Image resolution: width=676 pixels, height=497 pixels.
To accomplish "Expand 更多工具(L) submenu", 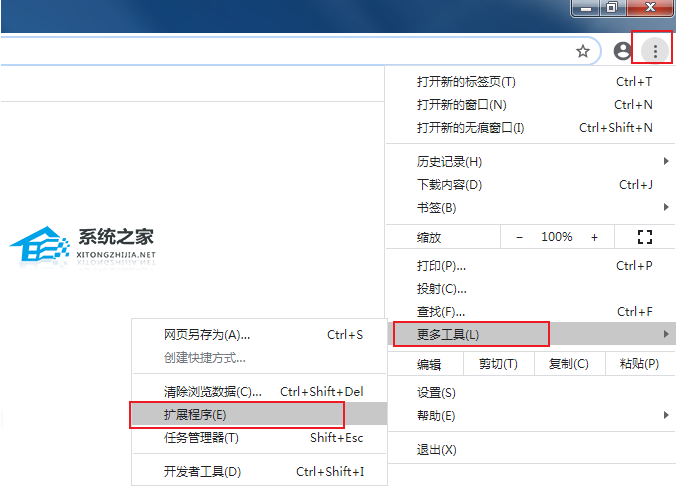I will click(x=531, y=334).
